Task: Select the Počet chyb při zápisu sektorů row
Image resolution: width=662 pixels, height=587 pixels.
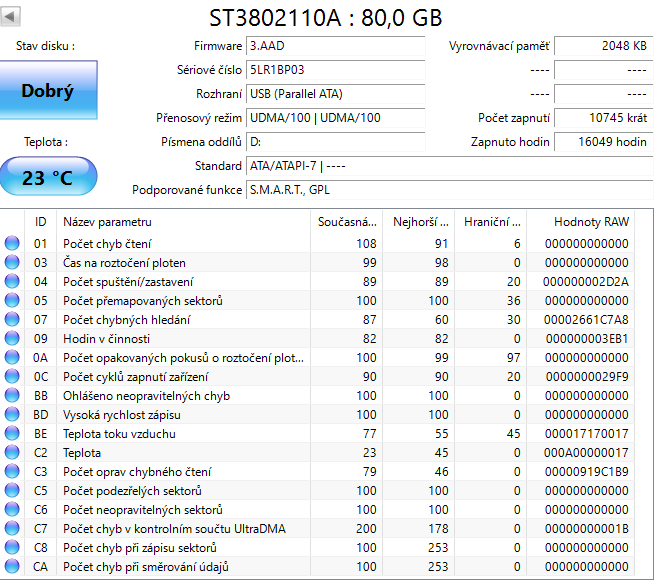Action: coord(317,548)
